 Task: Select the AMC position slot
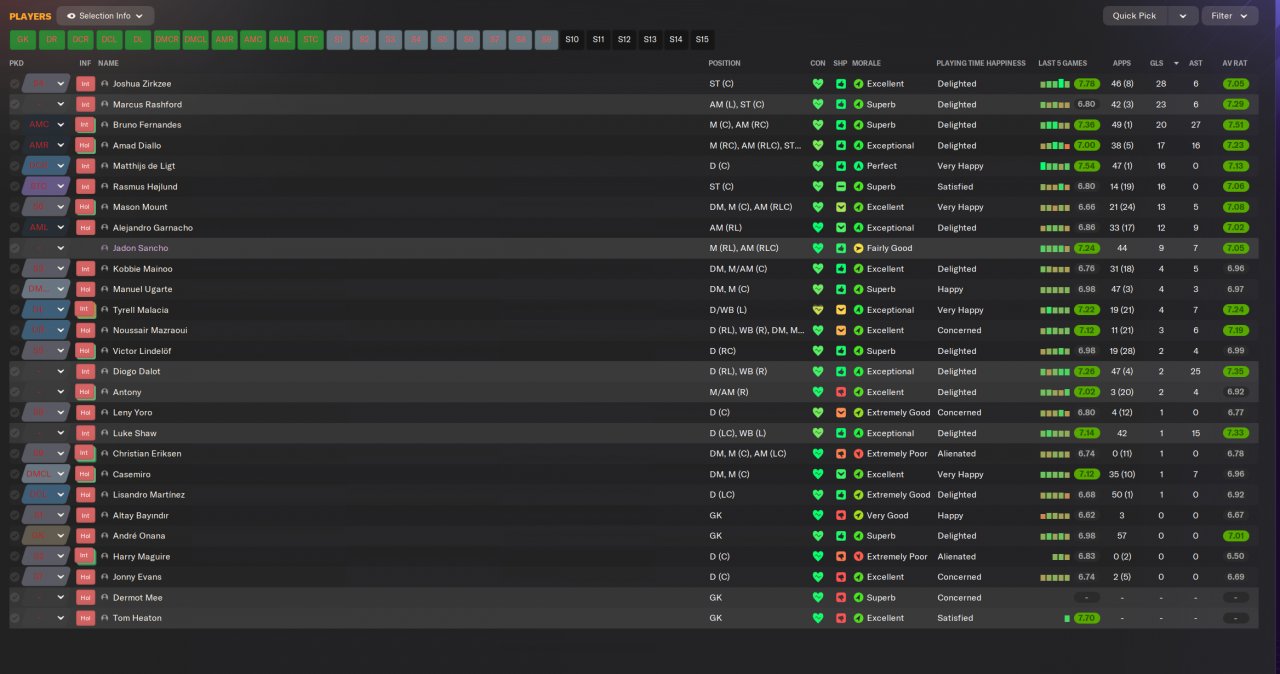pyautogui.click(x=254, y=40)
